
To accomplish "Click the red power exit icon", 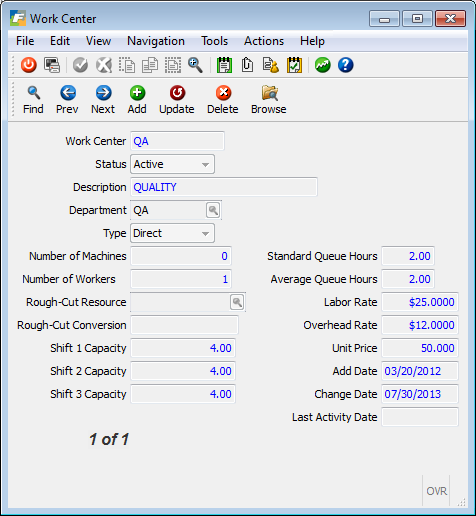I will (x=29, y=65).
